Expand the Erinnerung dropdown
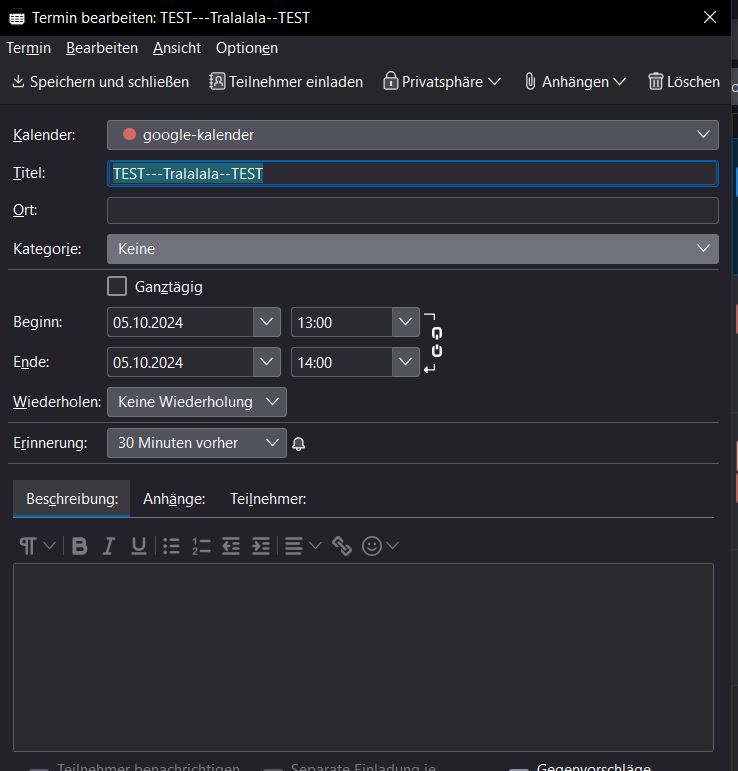 pyautogui.click(x=196, y=443)
